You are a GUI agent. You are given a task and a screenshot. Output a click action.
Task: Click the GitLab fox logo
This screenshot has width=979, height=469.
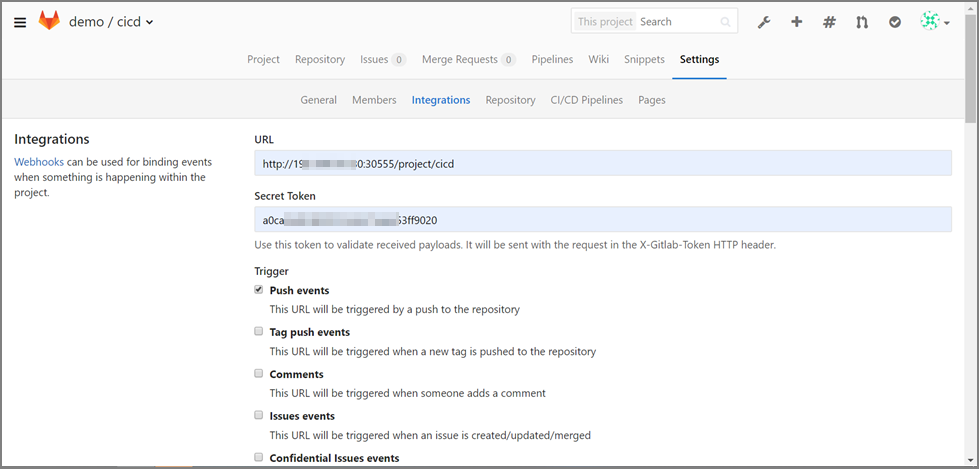coord(49,21)
